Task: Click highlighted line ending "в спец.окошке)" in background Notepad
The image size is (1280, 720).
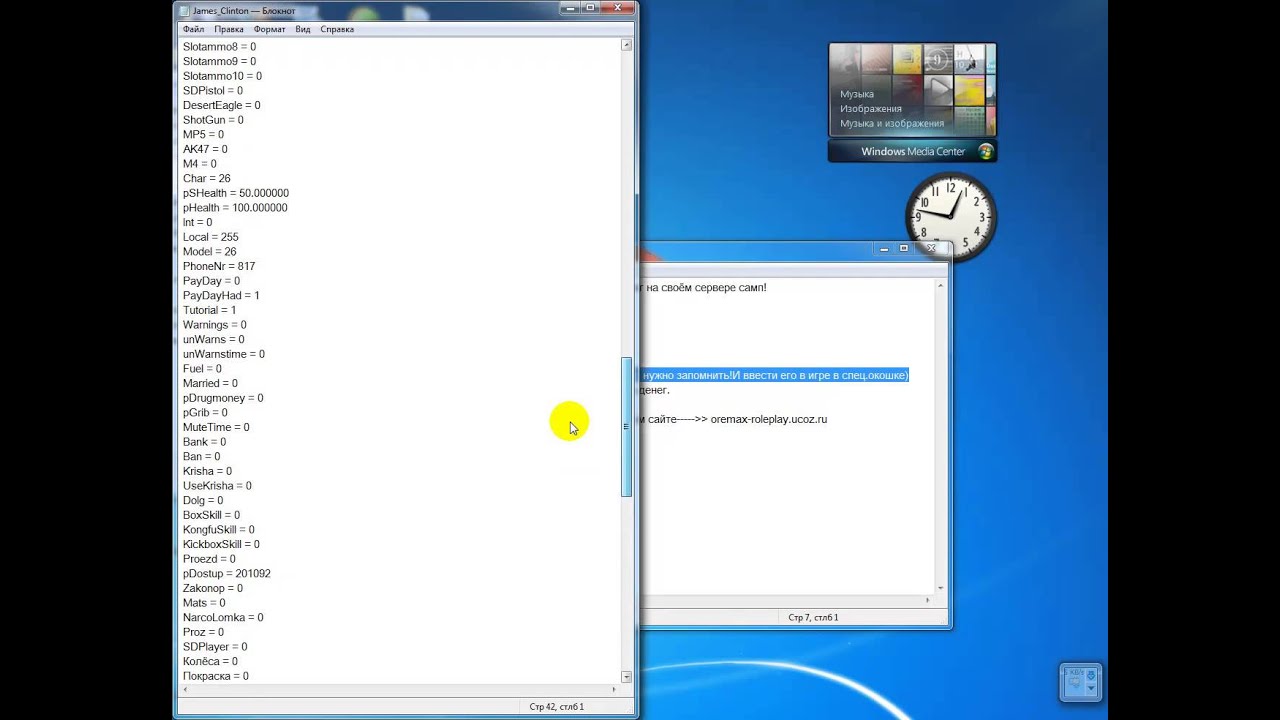Action: coord(774,375)
